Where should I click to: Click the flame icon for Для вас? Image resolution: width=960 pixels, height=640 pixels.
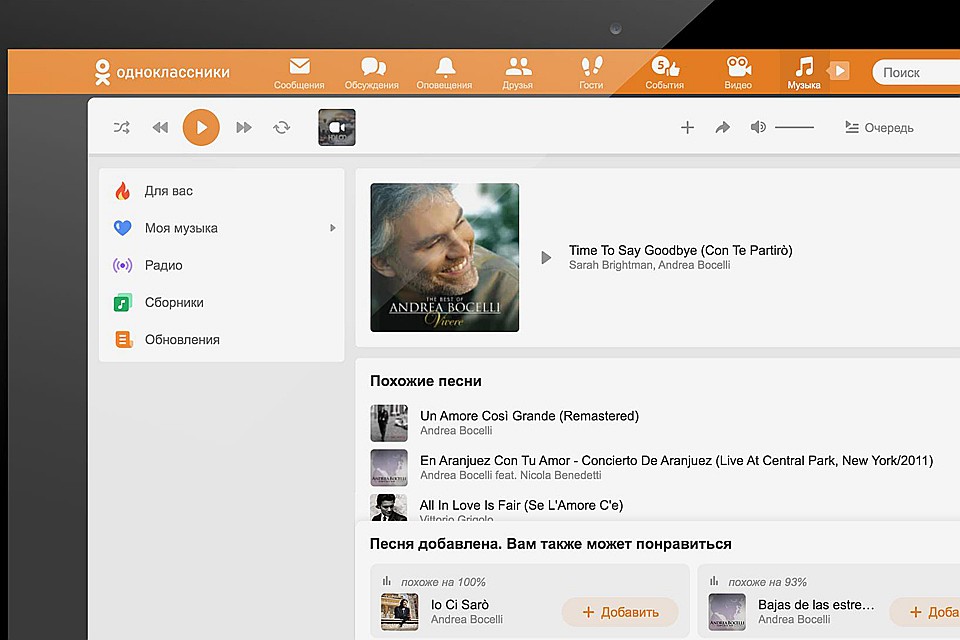pyautogui.click(x=122, y=191)
